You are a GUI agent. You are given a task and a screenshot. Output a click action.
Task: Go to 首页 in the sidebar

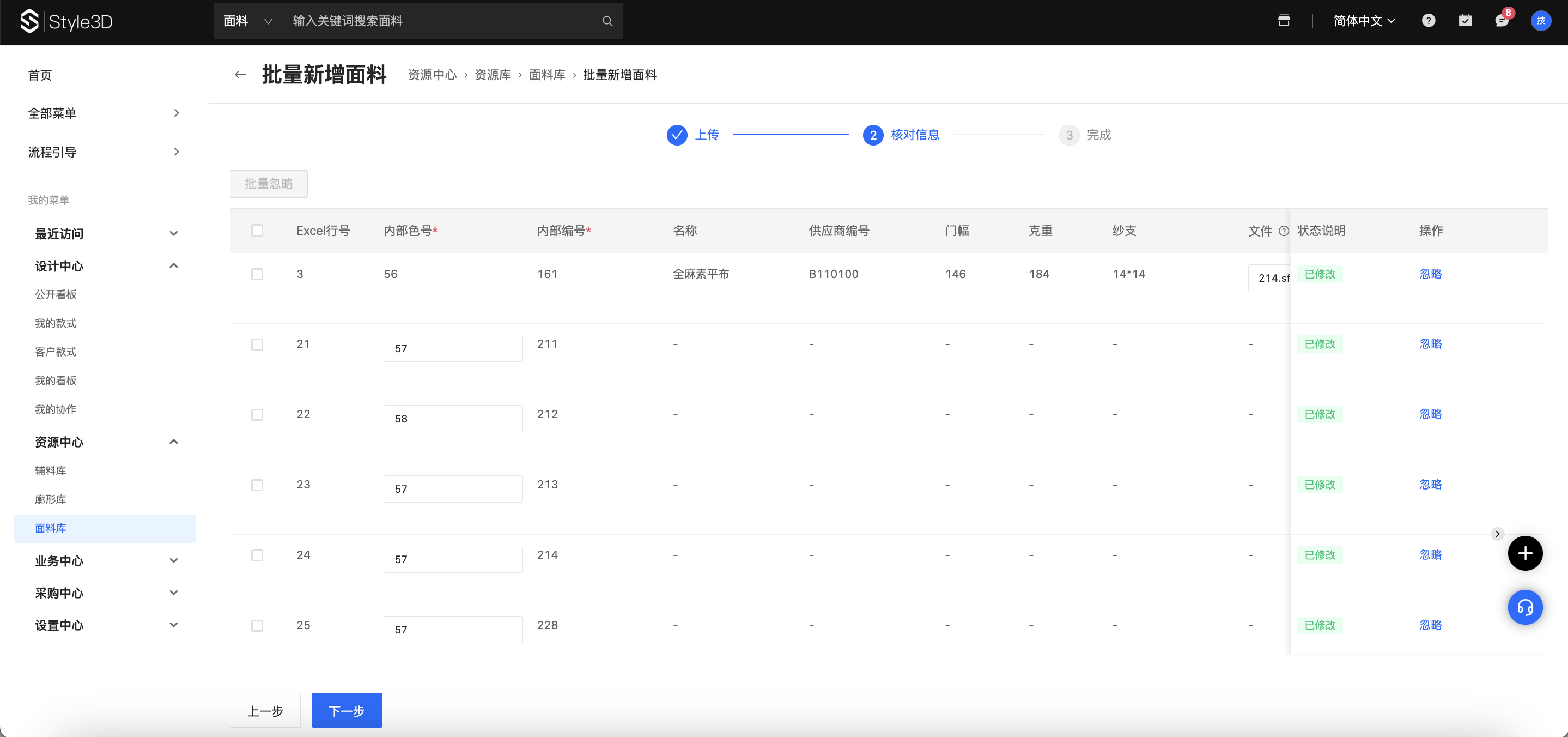coord(40,75)
